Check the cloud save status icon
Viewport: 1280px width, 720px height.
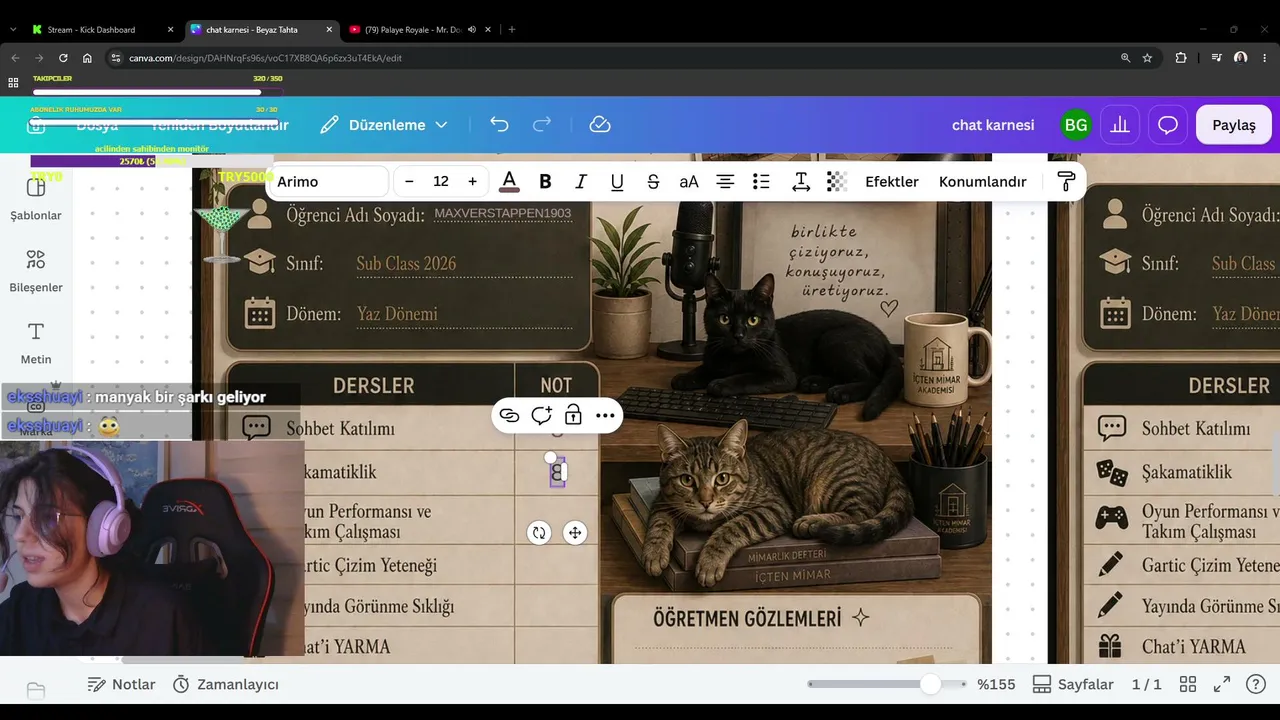coord(600,125)
